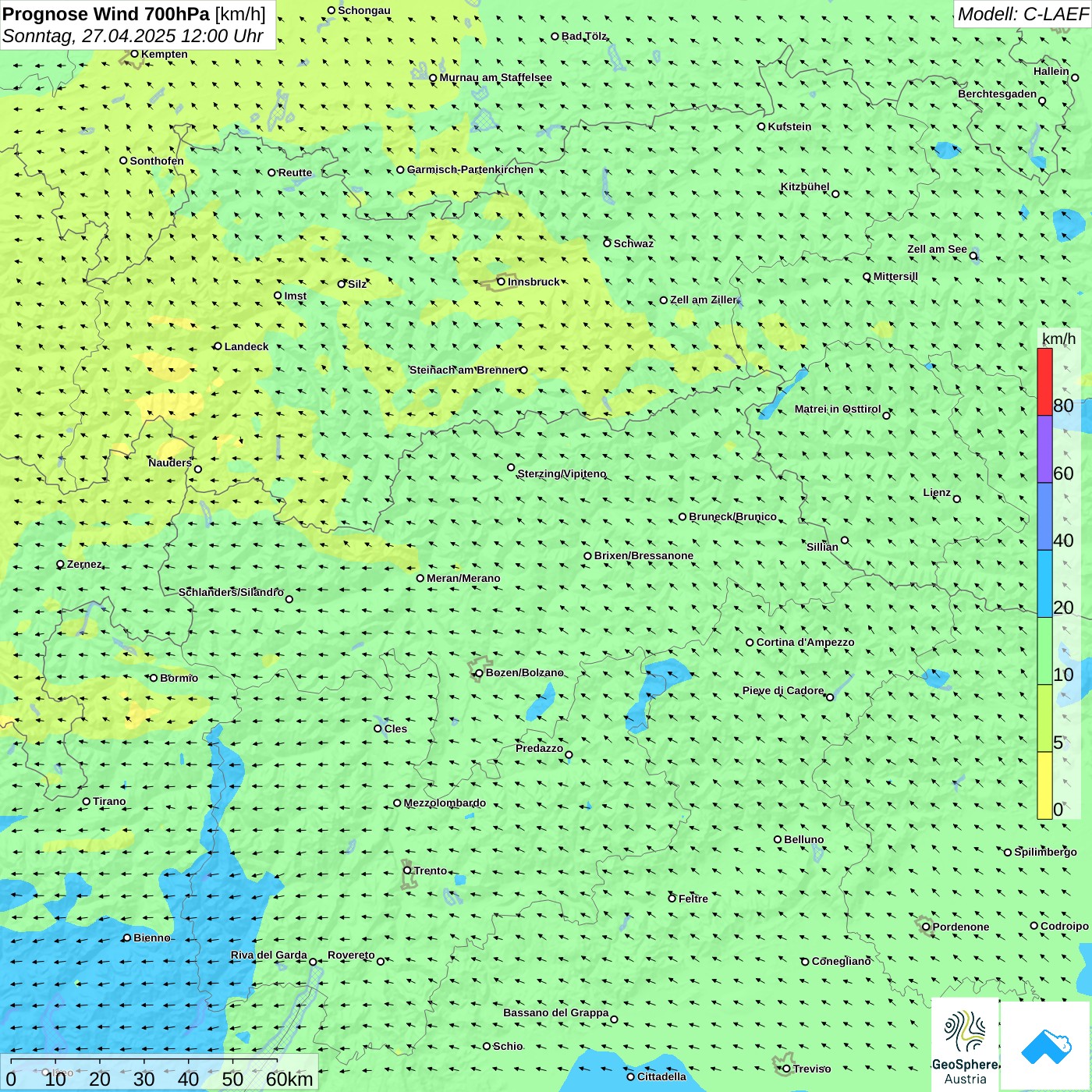Click the yellow legend swatch between 0 and 5
The height and width of the screenshot is (1092, 1092).
[1044, 785]
